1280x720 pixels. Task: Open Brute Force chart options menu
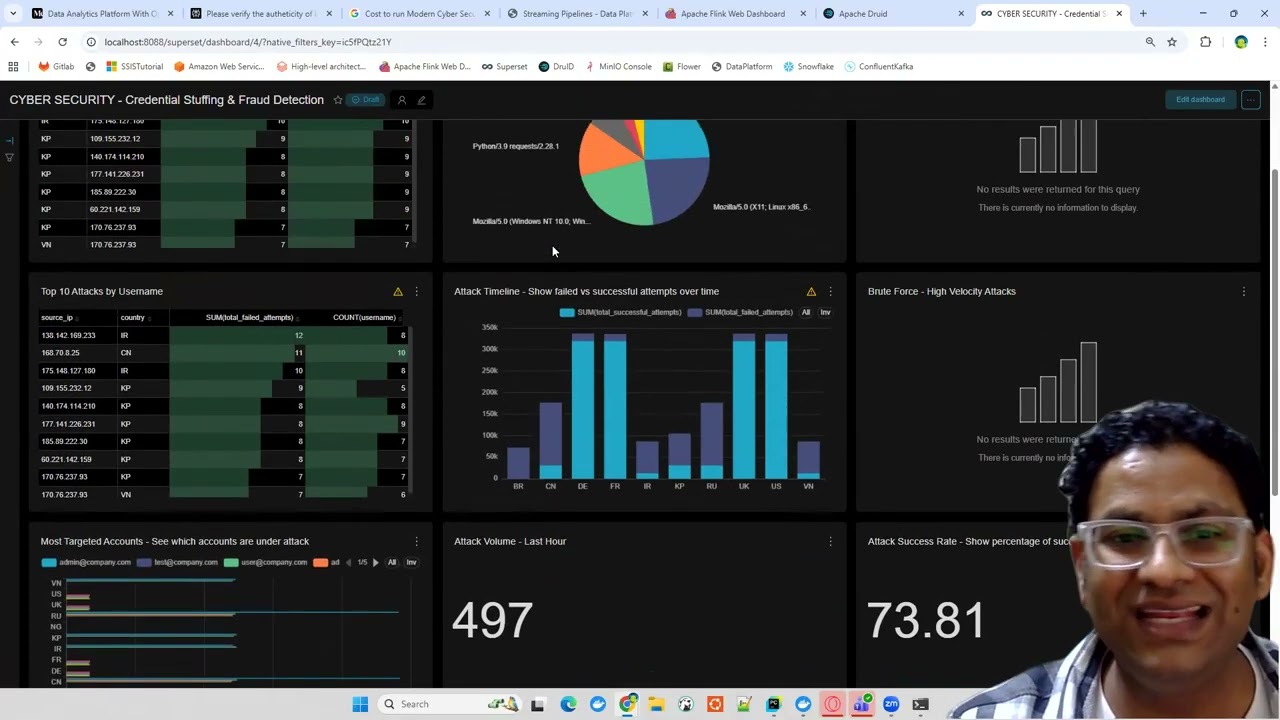coord(1244,291)
